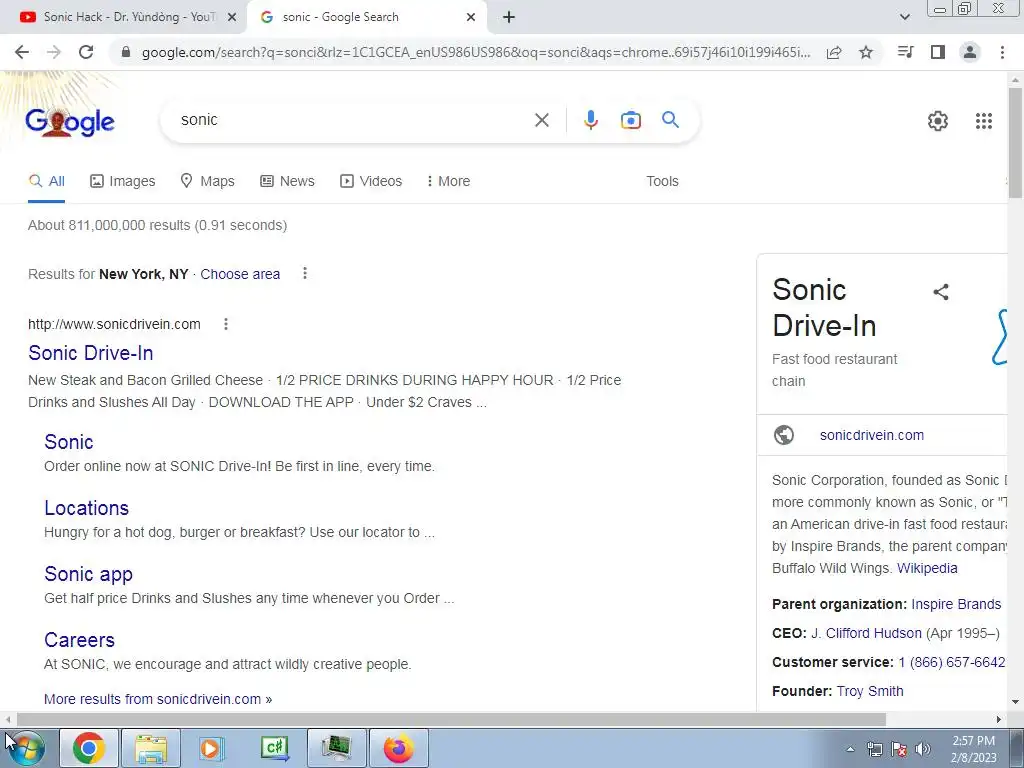
Task: Visit sonicdrivein.com from the knowledge panel
Action: coord(872,436)
